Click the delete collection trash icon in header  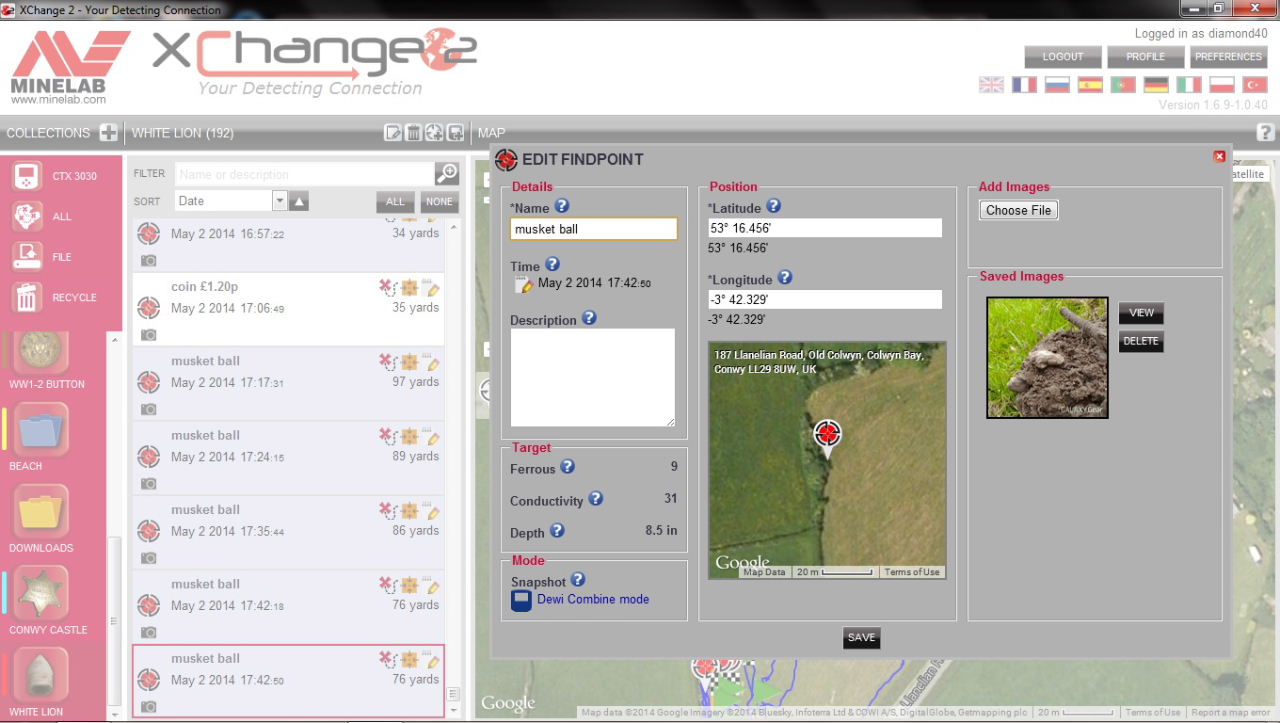tap(413, 133)
